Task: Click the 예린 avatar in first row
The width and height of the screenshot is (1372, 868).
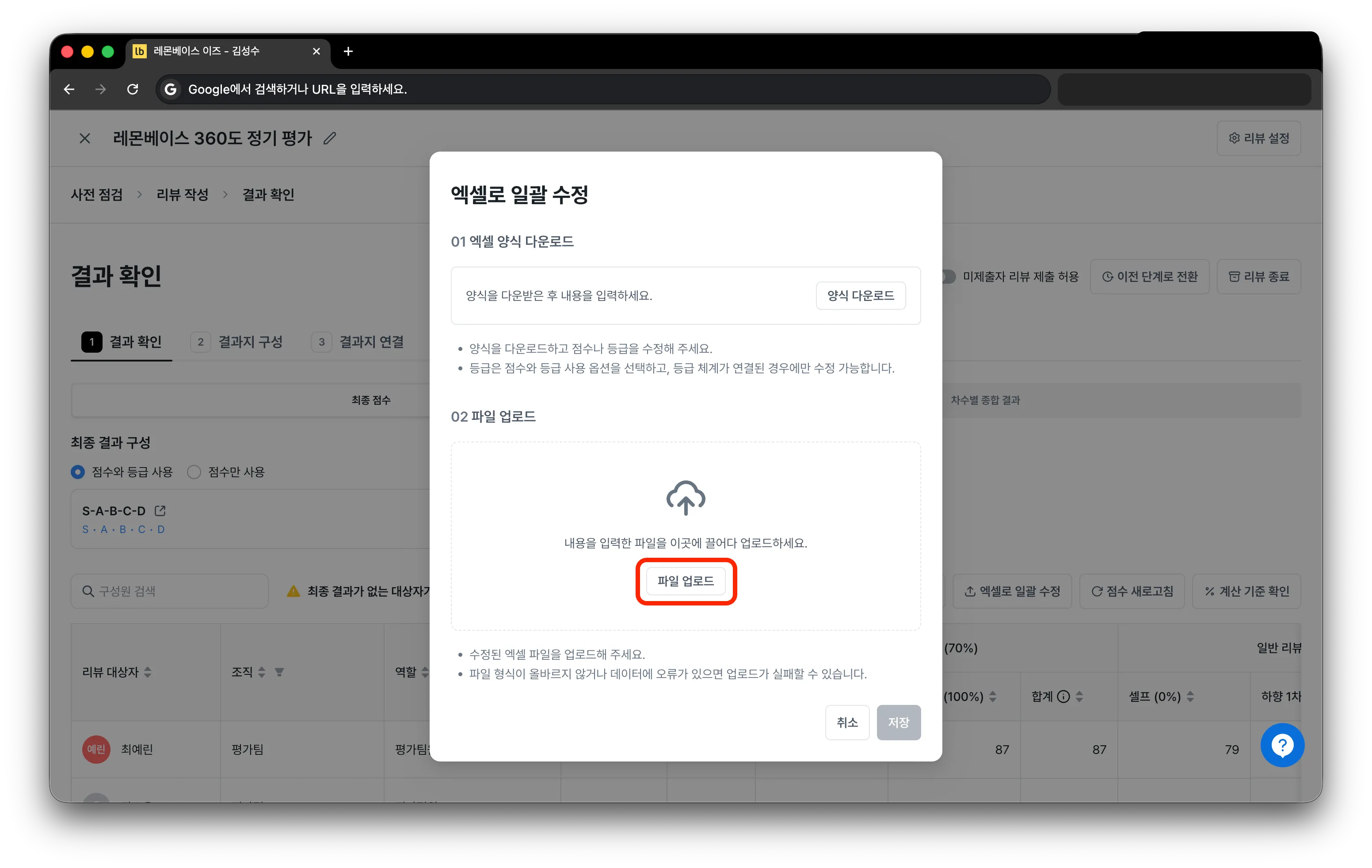Action: pyautogui.click(x=96, y=749)
